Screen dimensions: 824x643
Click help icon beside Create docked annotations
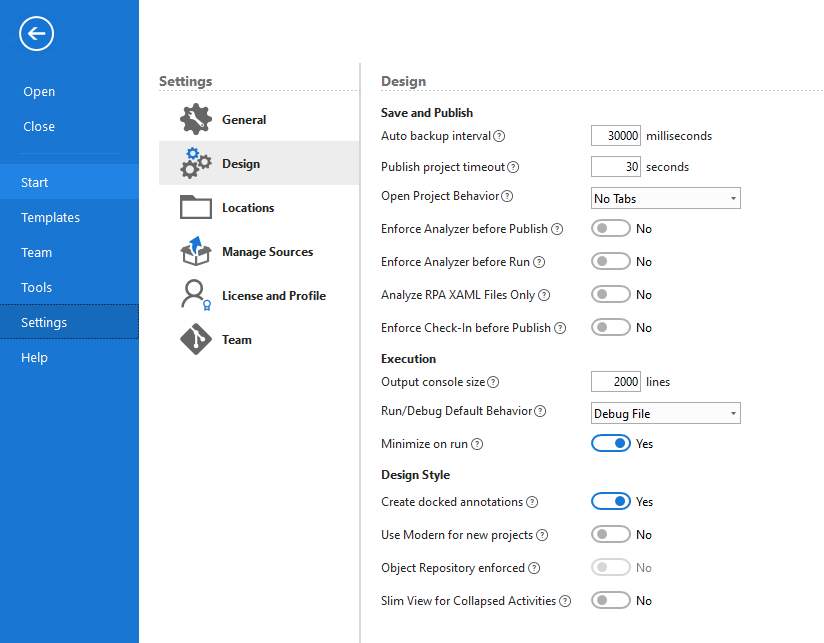532,502
